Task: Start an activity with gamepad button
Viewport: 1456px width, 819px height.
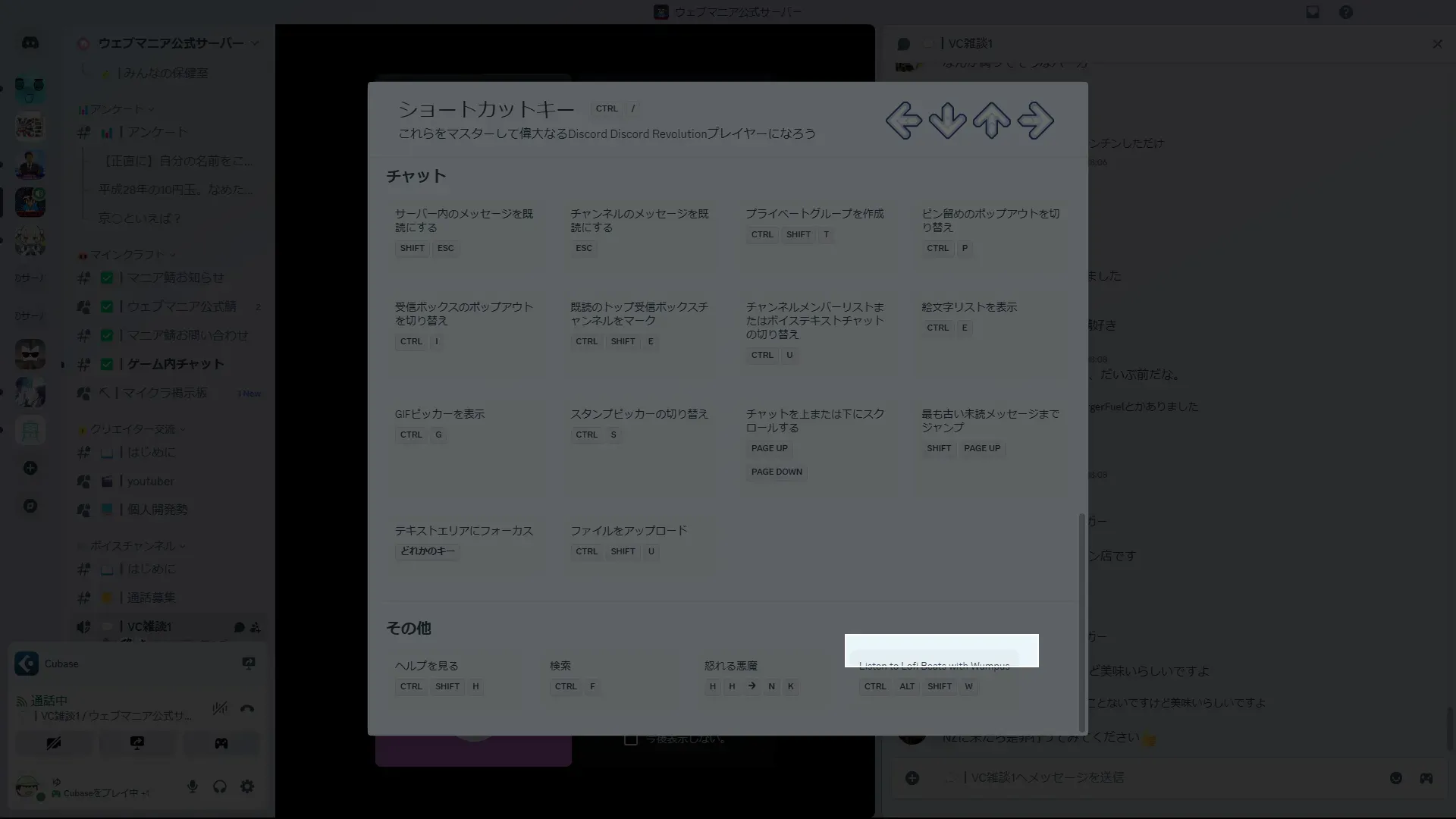Action: 221,743
